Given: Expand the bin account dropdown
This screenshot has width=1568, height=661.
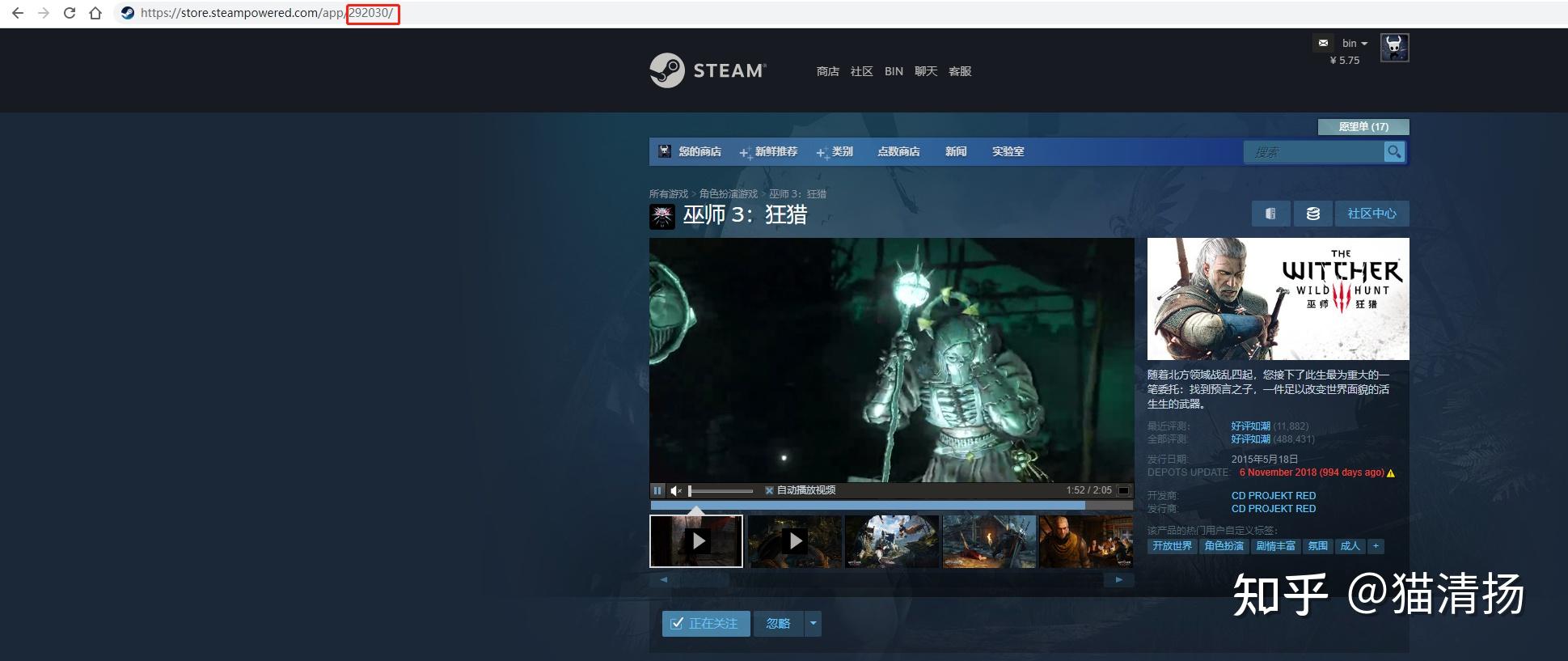Looking at the screenshot, I should click(1355, 44).
